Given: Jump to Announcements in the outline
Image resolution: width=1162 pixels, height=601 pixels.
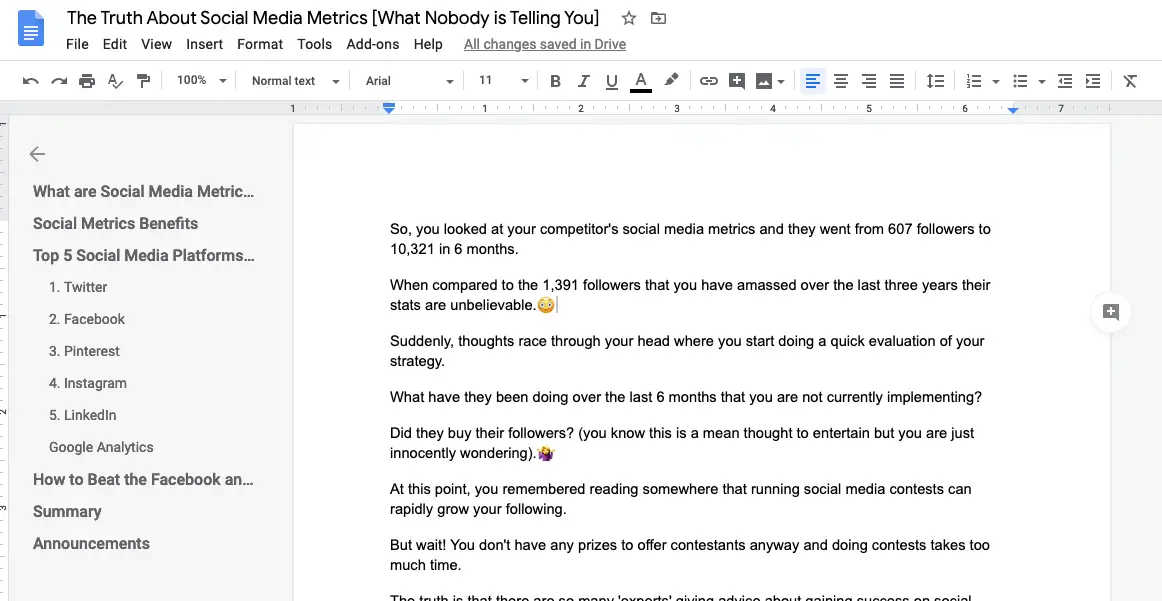Looking at the screenshot, I should [x=91, y=543].
